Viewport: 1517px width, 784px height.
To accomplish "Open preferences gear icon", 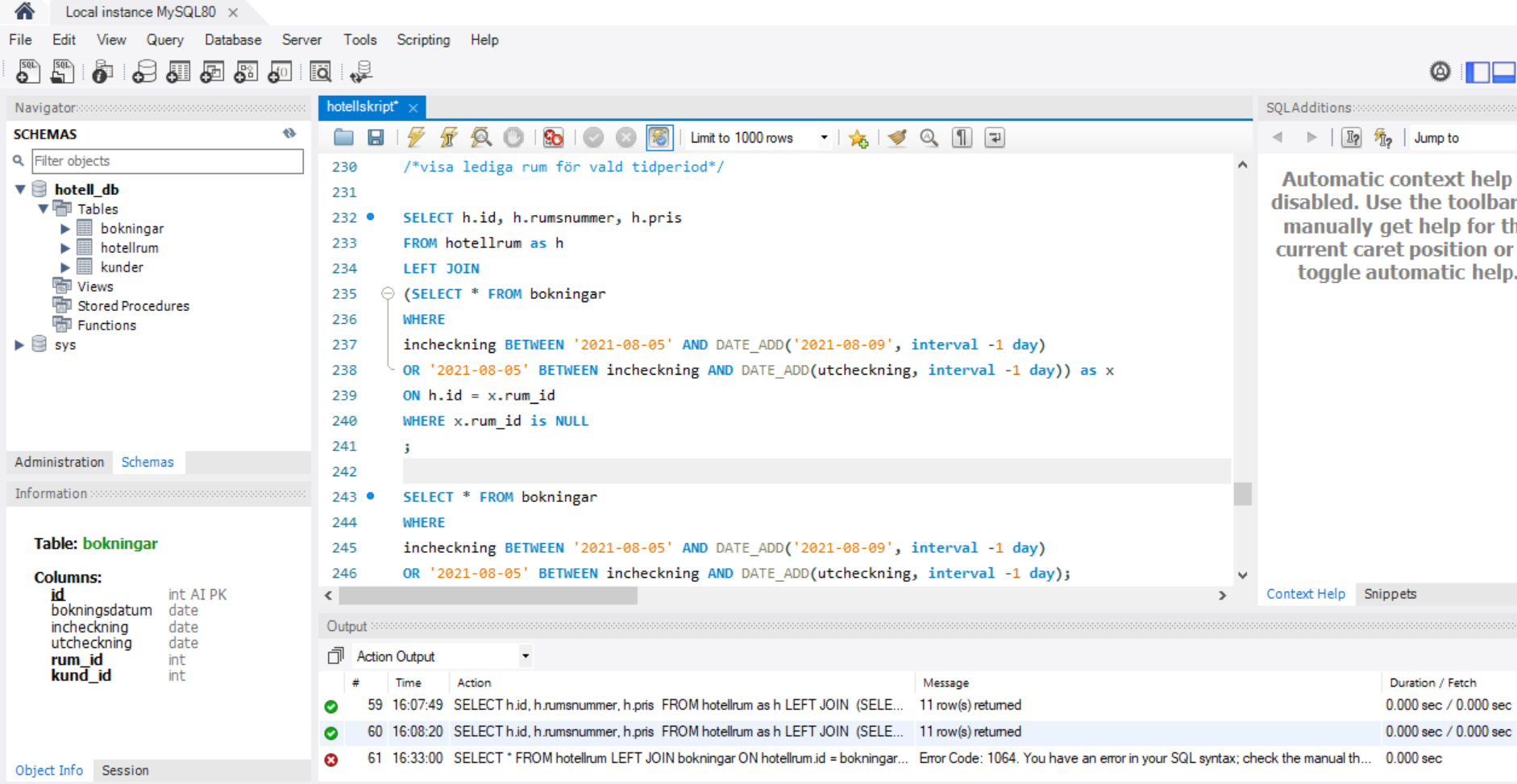I will pos(1440,72).
